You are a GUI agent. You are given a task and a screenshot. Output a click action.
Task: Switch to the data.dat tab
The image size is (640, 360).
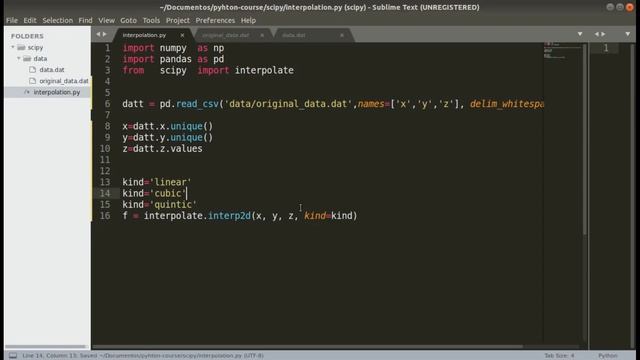[294, 35]
